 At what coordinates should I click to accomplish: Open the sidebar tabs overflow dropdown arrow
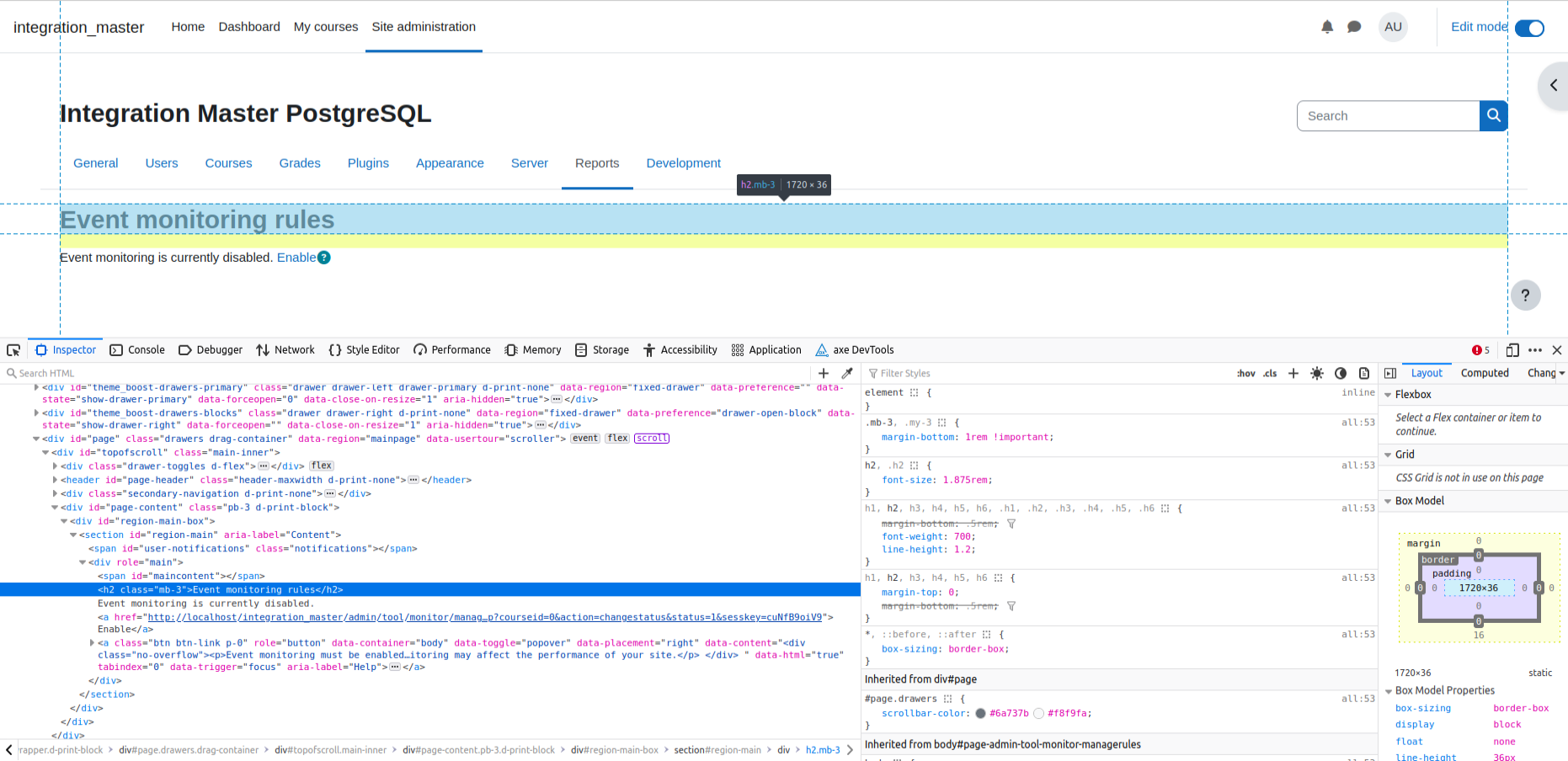click(1562, 373)
